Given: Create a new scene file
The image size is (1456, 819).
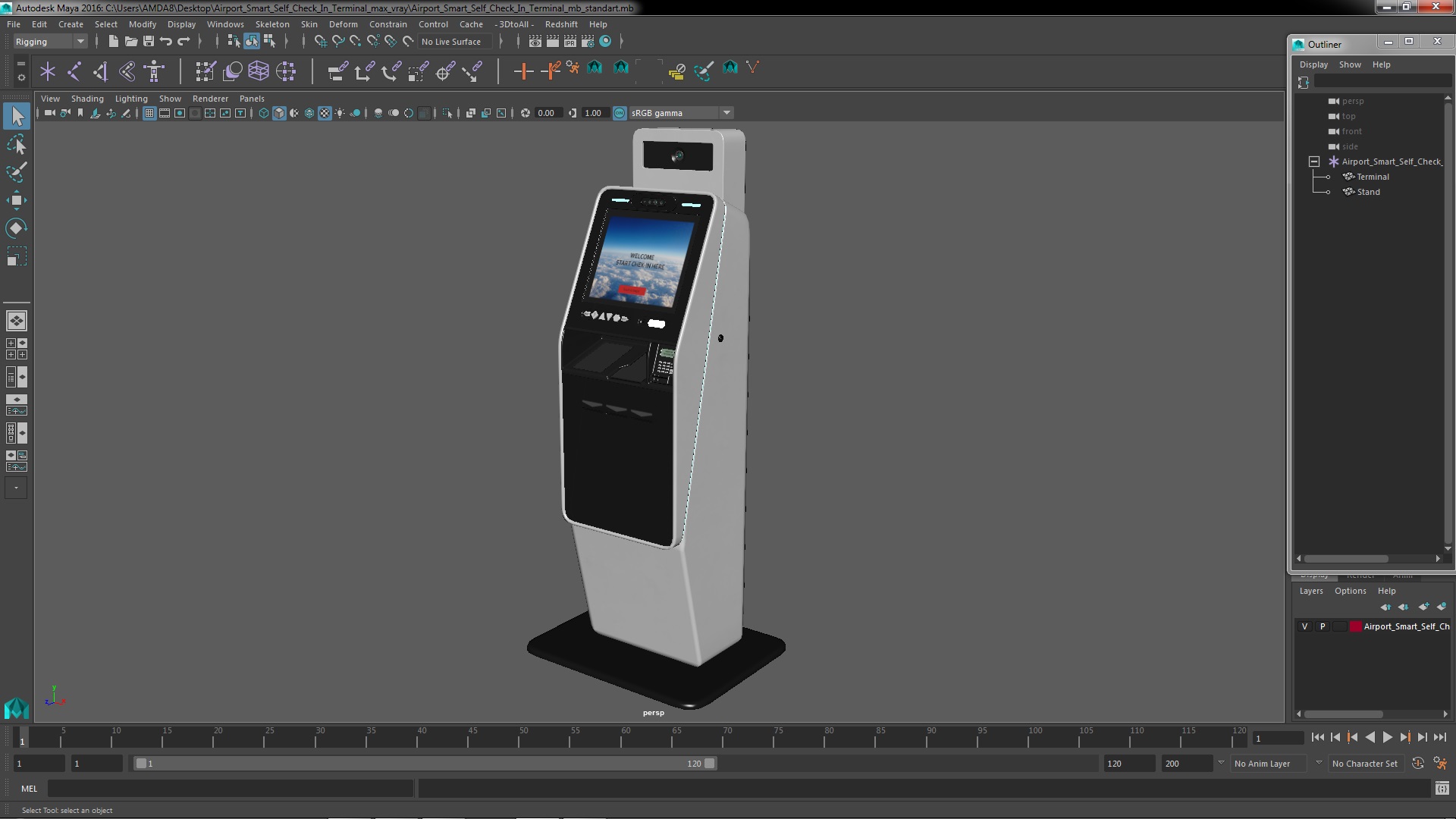Looking at the screenshot, I should click(x=113, y=42).
